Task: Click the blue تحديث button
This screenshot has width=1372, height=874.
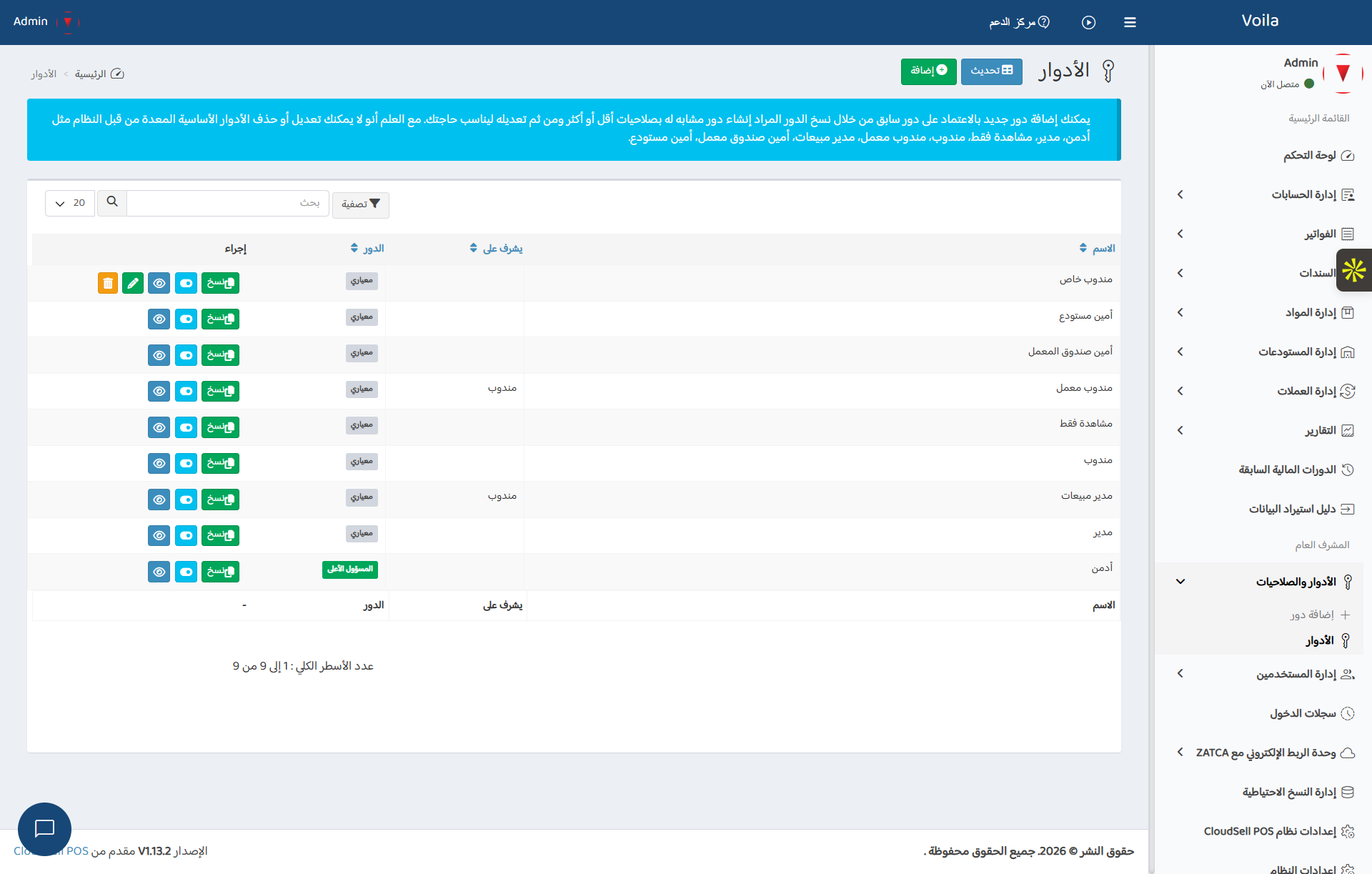Action: click(x=992, y=71)
